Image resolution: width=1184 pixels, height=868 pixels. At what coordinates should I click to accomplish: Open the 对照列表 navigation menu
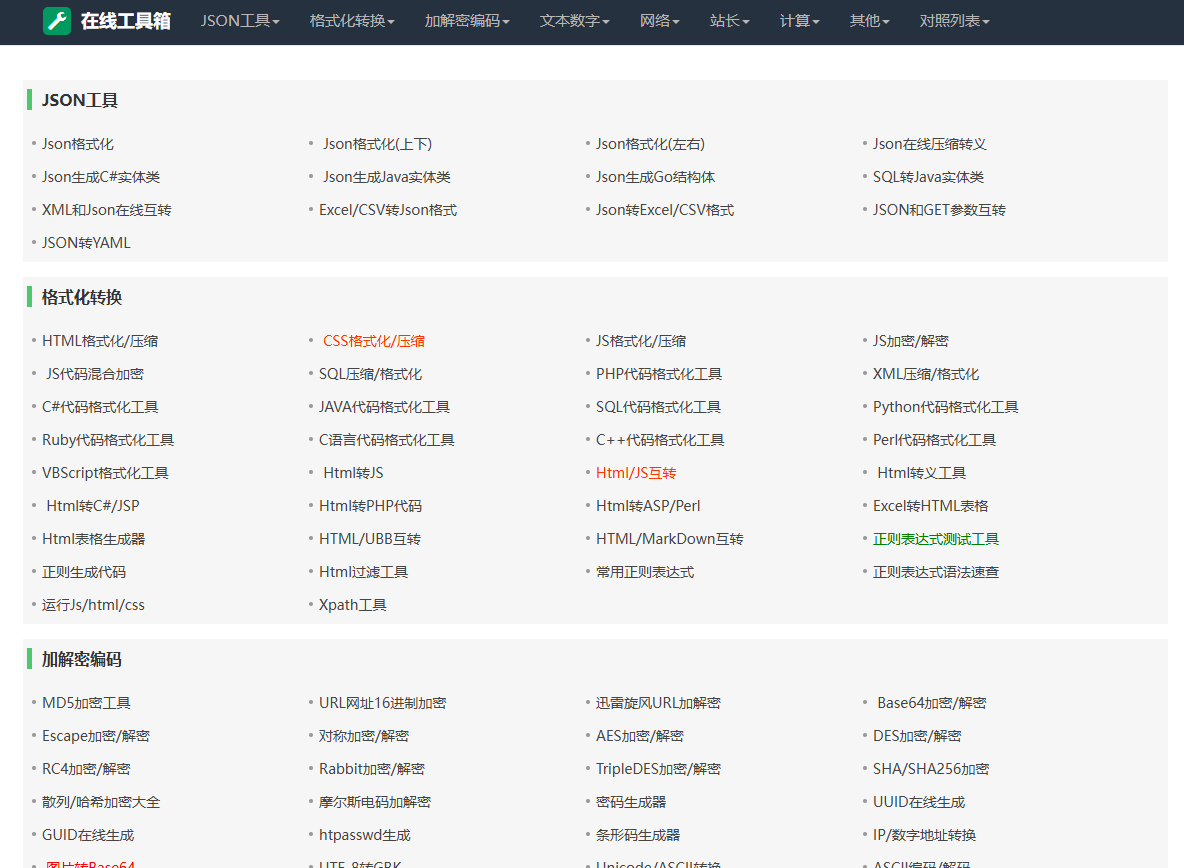tap(955, 21)
